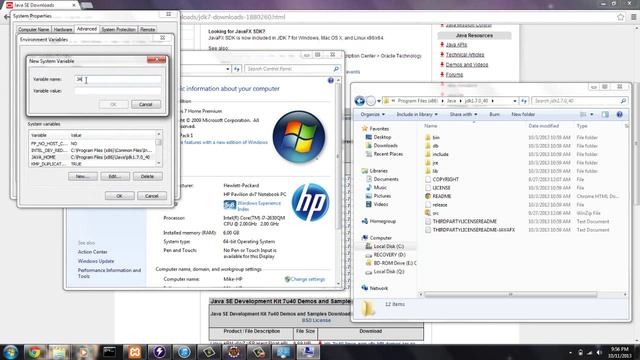This screenshot has height=360, width=640.
Task: Toggle the Explorer preview pane icon
Action: pos(605,115)
